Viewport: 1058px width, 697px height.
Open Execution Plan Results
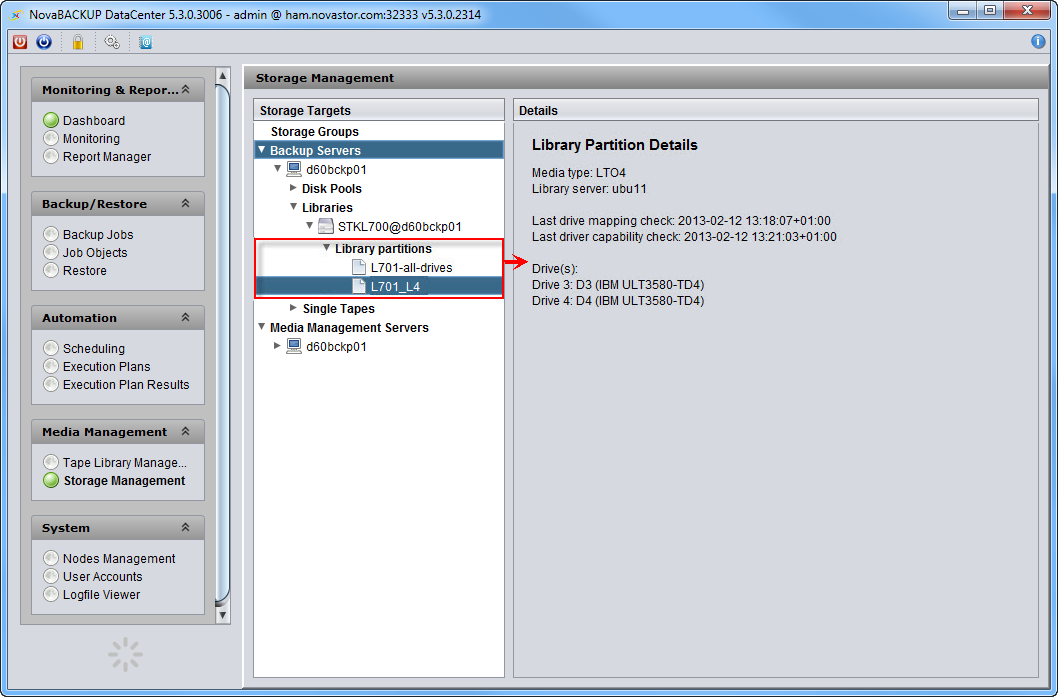coord(126,385)
